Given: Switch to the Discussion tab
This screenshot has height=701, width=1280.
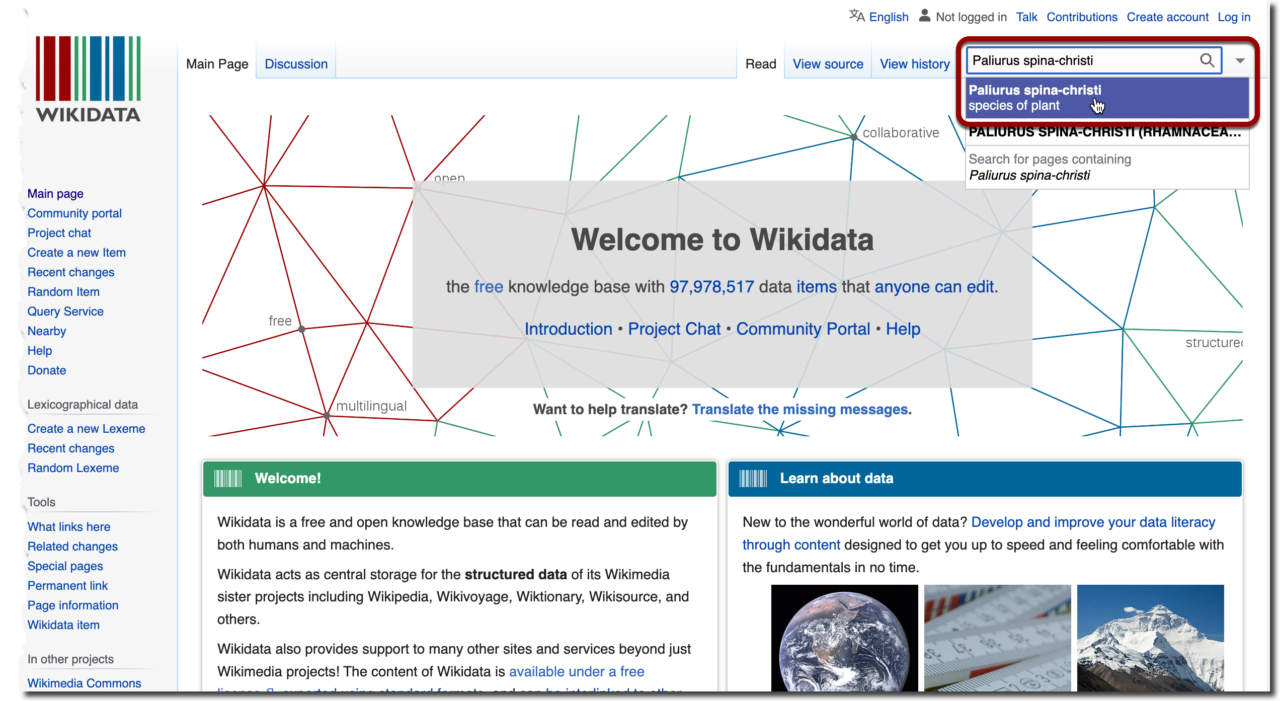Looking at the screenshot, I should [x=295, y=63].
